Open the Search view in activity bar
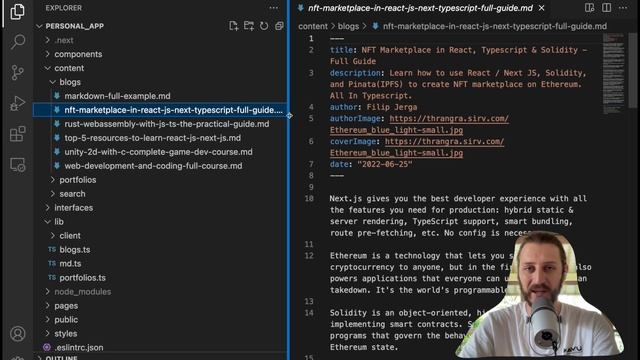The width and height of the screenshot is (640, 360). 18,42
